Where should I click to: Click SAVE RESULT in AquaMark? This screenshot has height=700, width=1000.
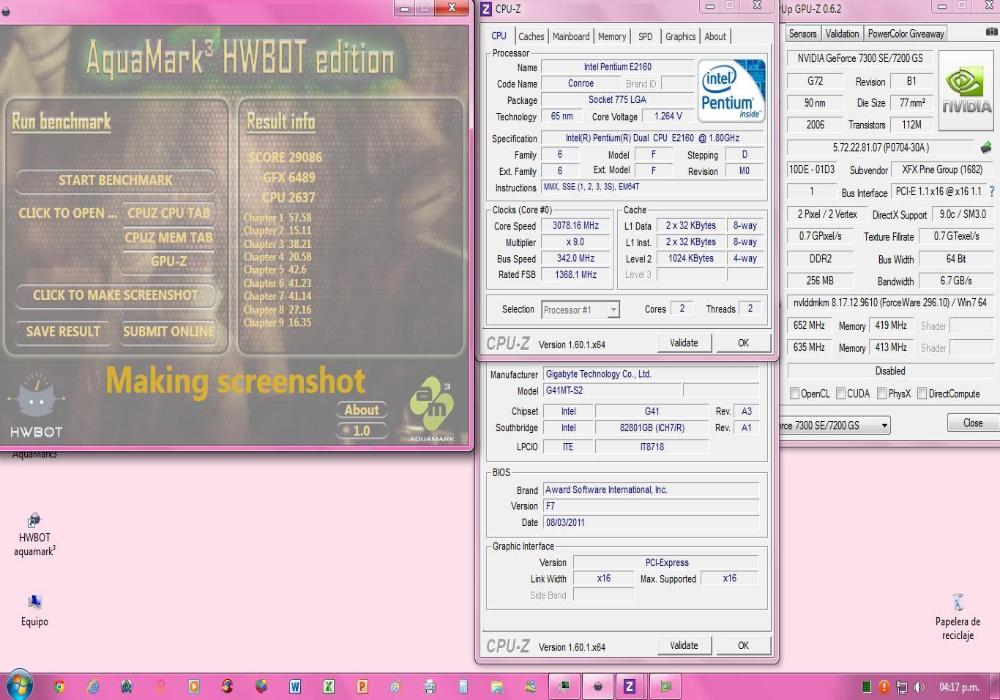[62, 331]
